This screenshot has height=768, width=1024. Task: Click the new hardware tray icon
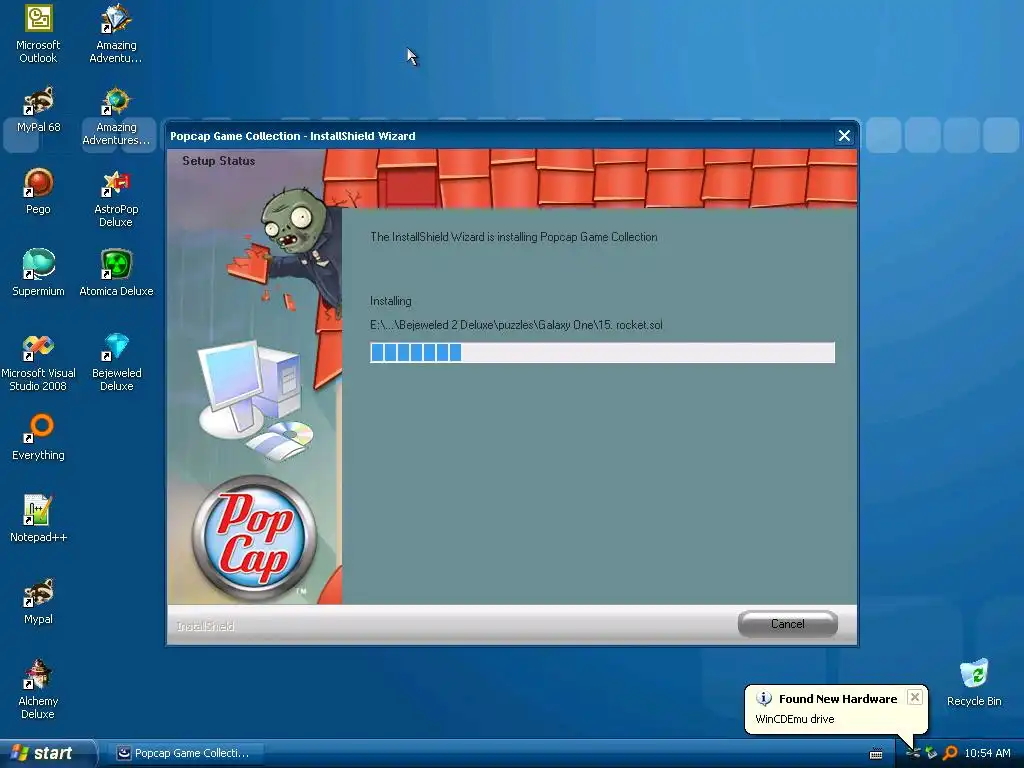[913, 753]
